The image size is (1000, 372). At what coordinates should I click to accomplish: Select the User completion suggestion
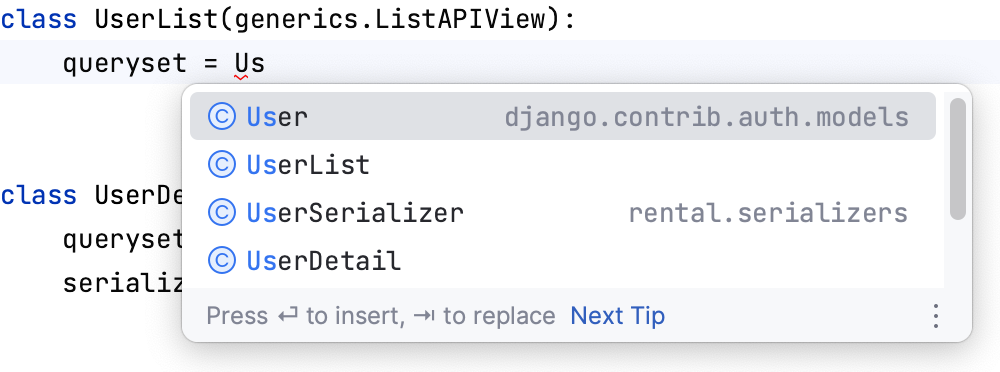click(x=562, y=117)
